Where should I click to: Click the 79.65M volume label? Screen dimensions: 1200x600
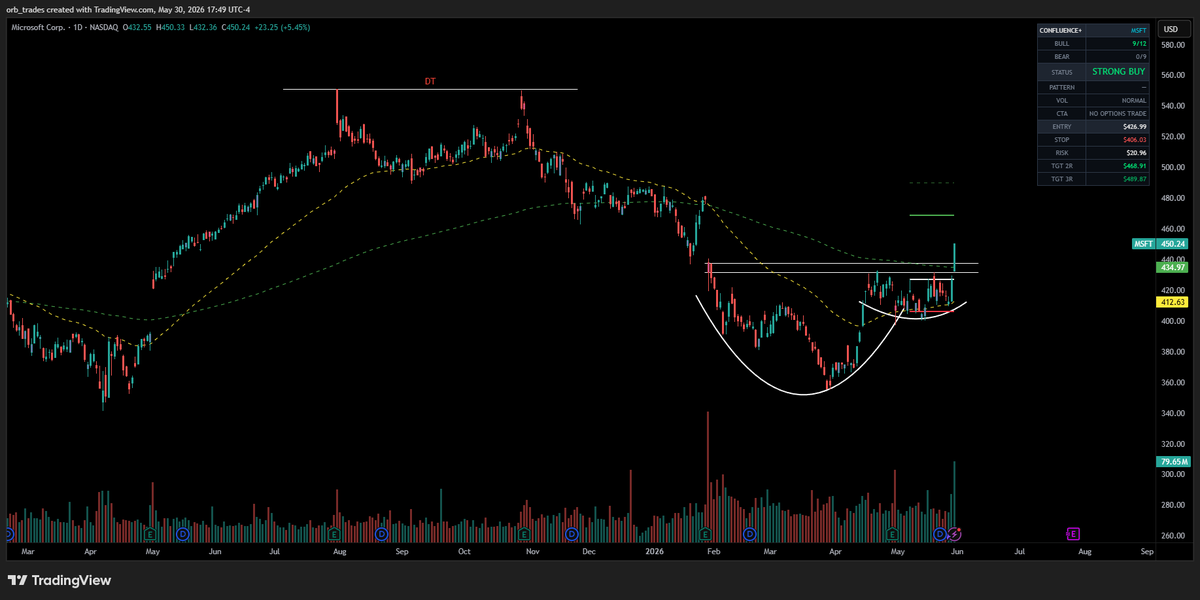tap(1172, 461)
